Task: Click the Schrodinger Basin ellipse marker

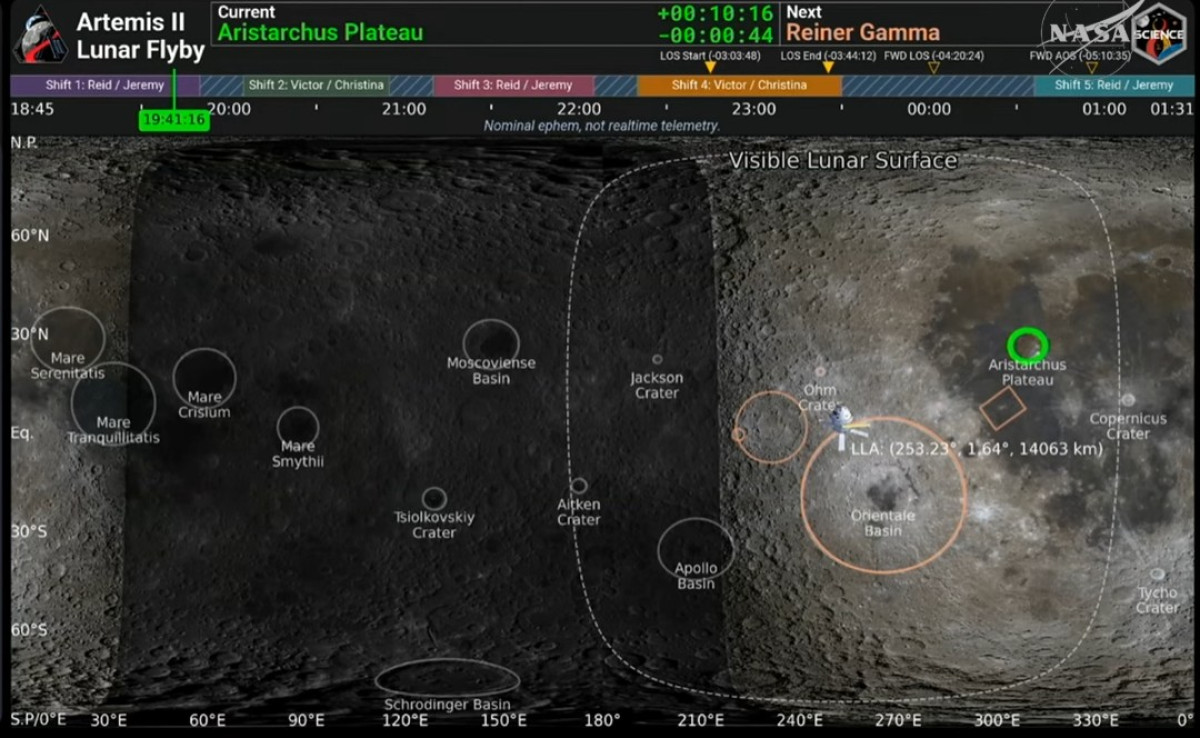Action: click(447, 677)
